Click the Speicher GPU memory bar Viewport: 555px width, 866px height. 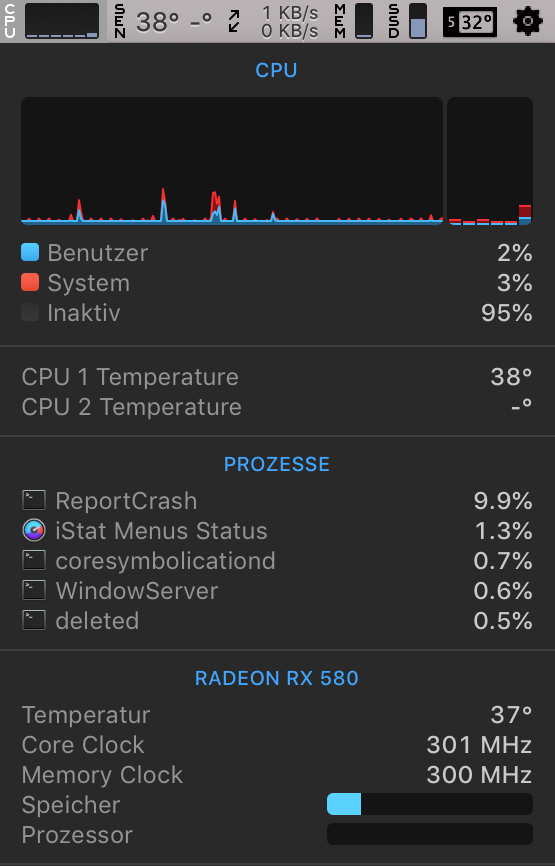click(x=430, y=804)
